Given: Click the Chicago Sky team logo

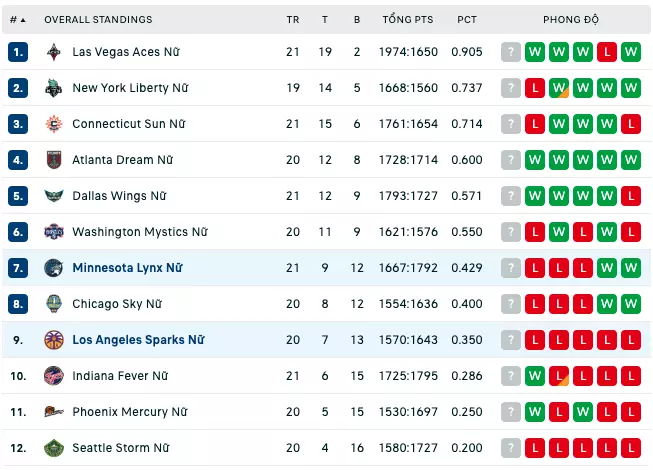Looking at the screenshot, I should tap(54, 304).
